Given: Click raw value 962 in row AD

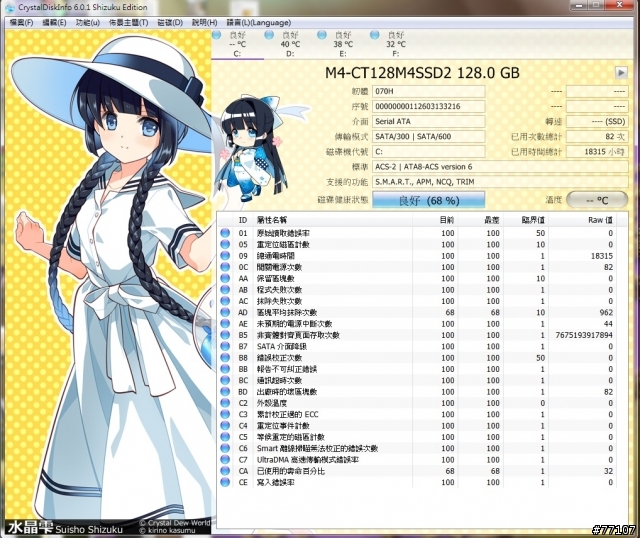Looking at the screenshot, I should [x=606, y=312].
